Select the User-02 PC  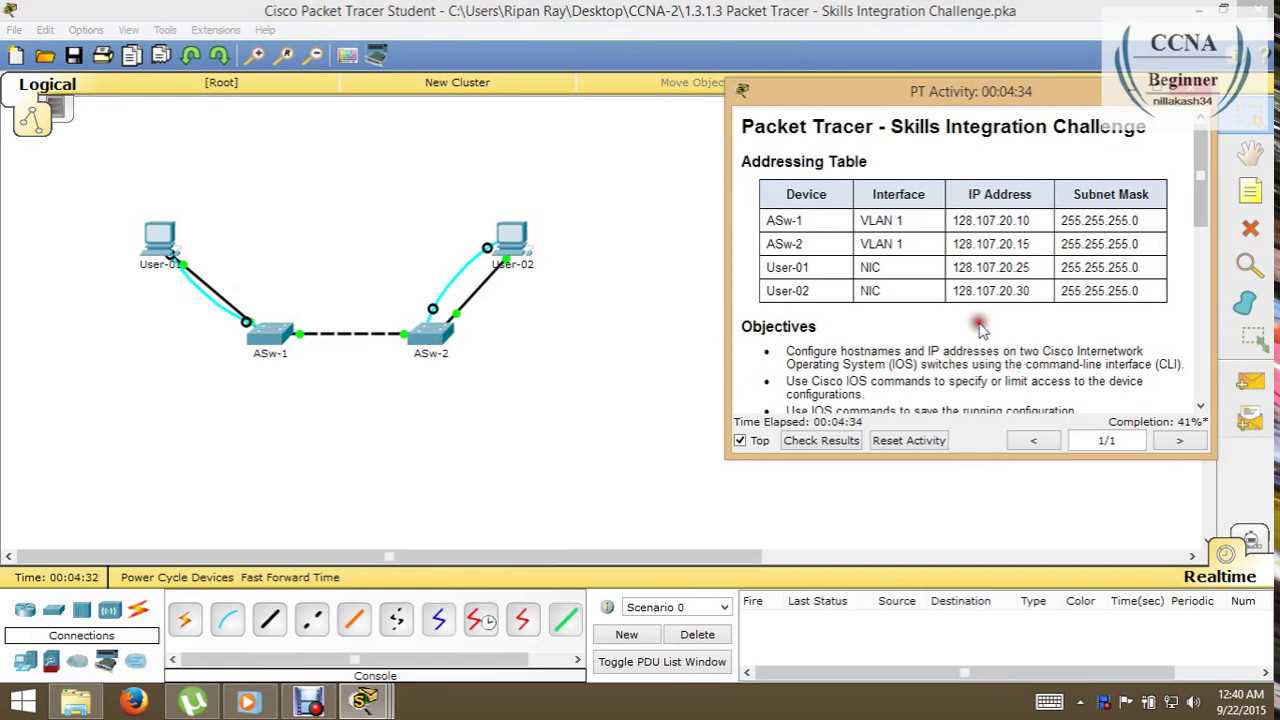click(511, 239)
